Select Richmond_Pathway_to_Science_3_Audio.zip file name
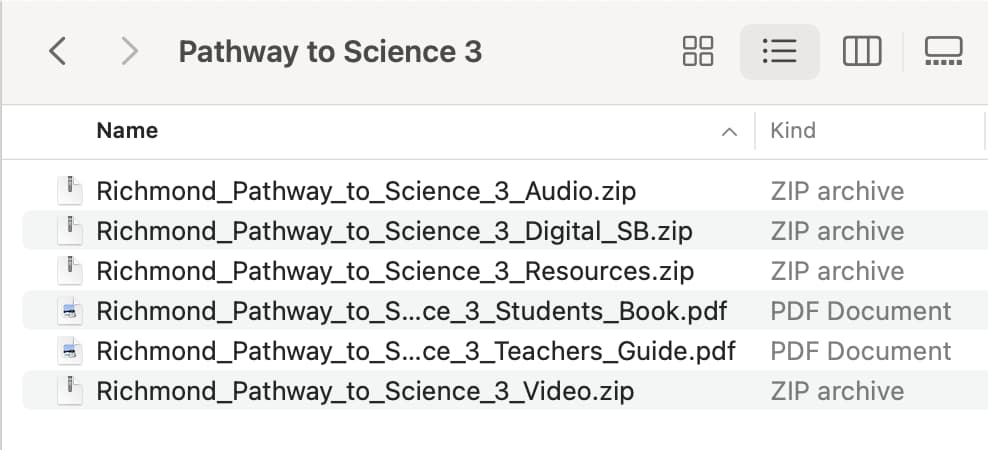The width and height of the screenshot is (988, 450). coord(366,191)
